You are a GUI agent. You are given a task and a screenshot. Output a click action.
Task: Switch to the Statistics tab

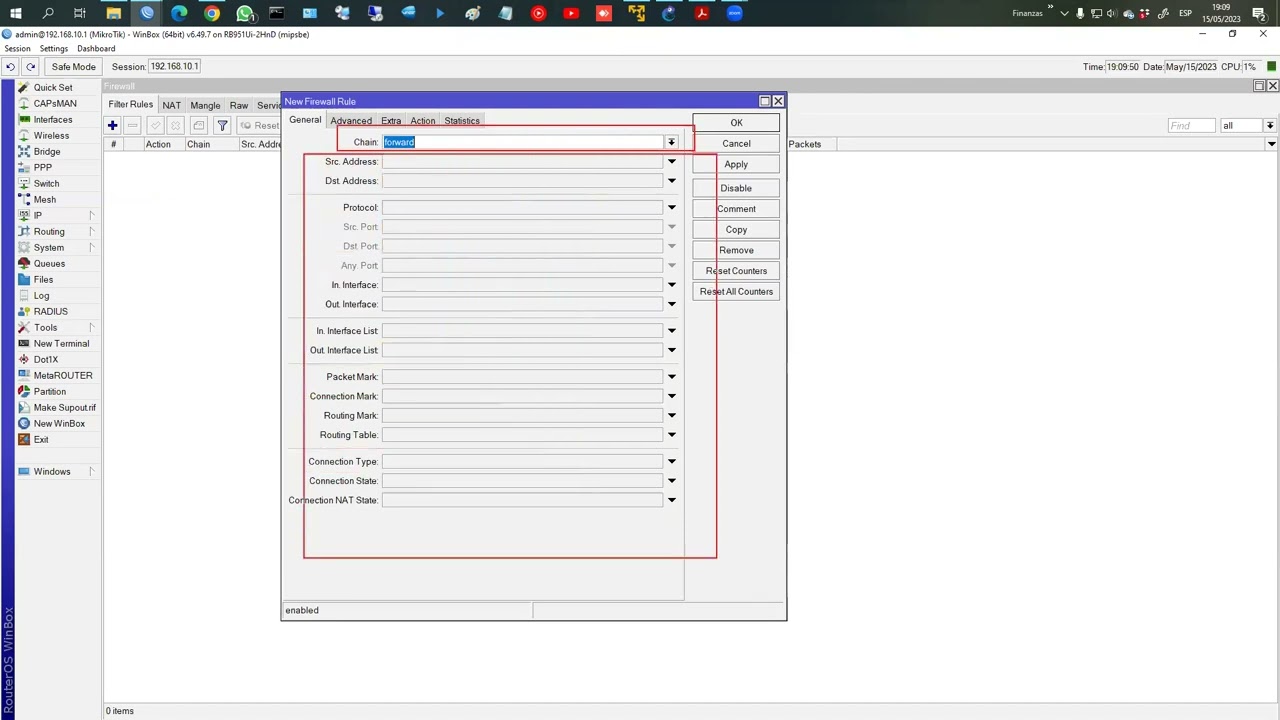coord(462,121)
